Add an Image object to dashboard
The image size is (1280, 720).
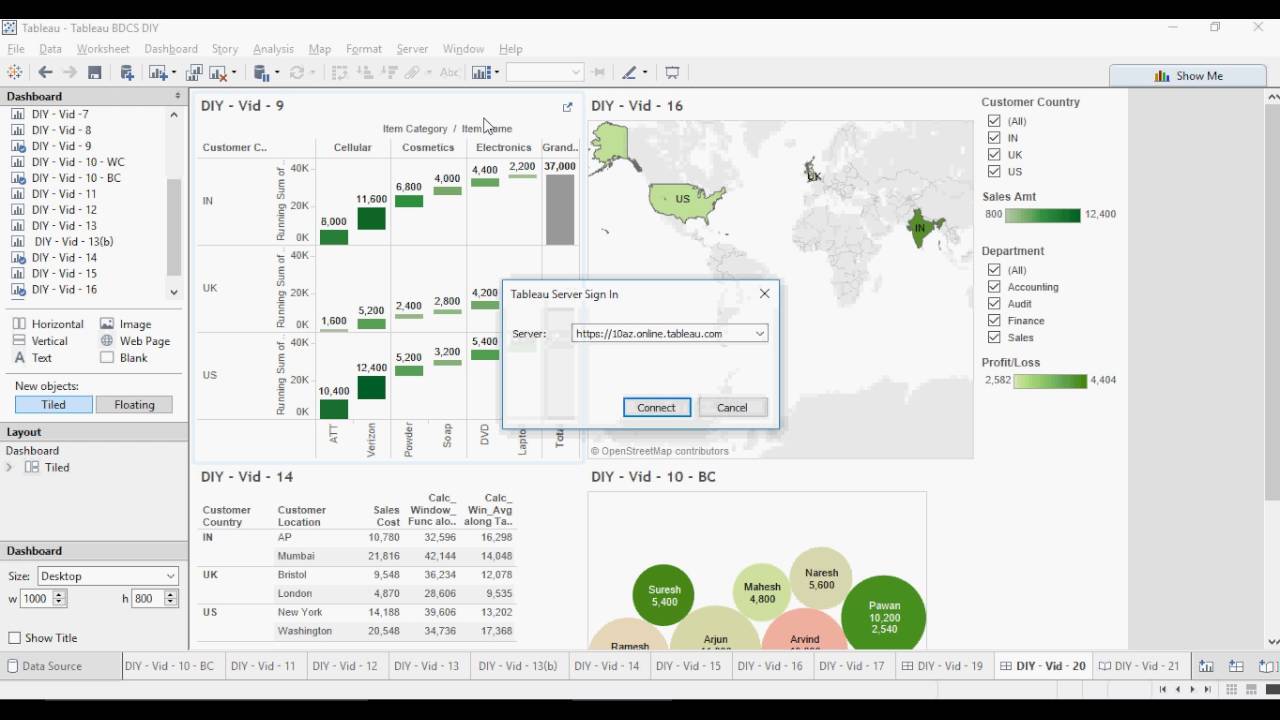(x=126, y=324)
